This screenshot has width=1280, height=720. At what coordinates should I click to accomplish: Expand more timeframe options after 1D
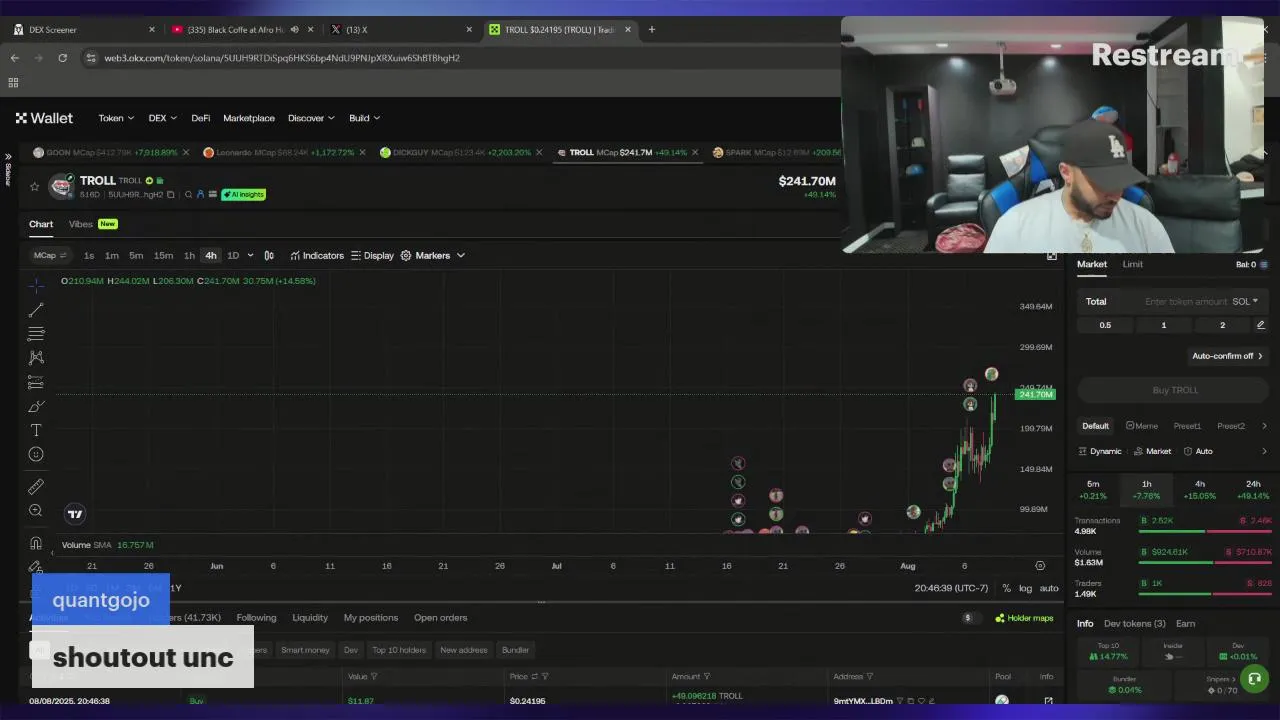coord(250,255)
